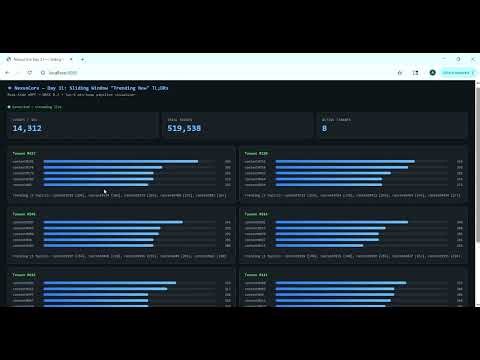Click the green connection status line

click(35, 107)
